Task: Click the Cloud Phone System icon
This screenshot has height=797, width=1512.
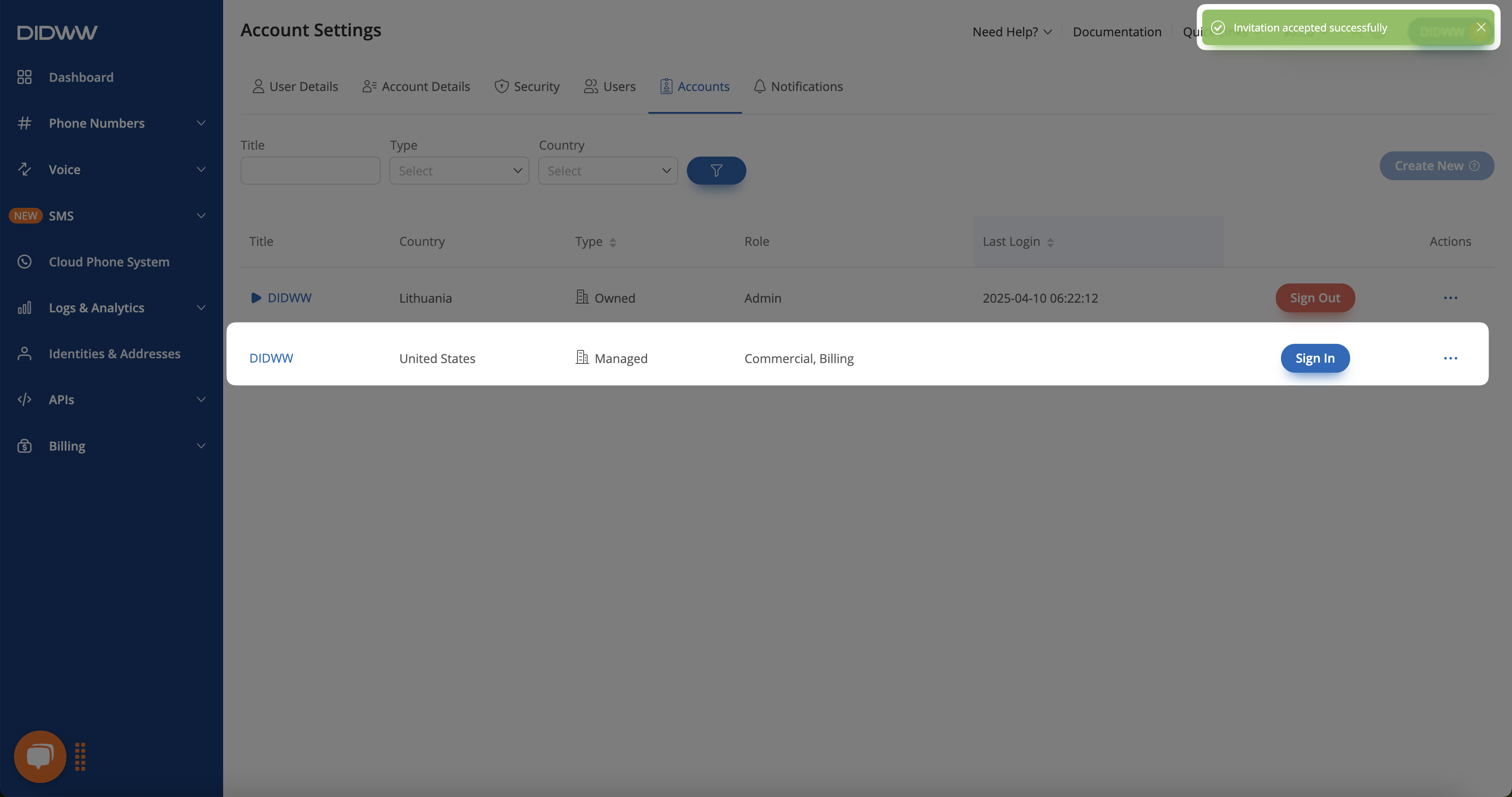Action: [24, 262]
